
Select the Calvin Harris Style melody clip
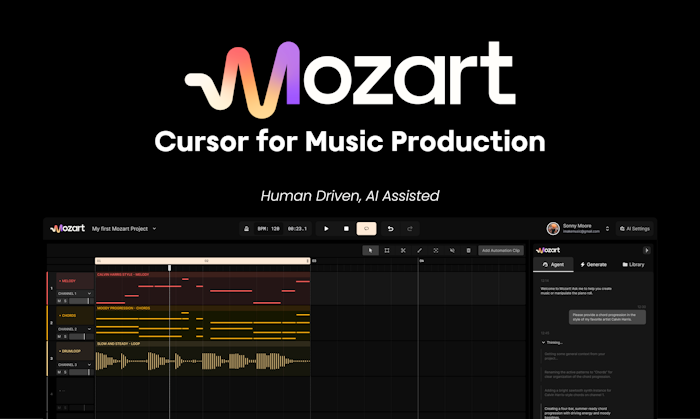203,288
